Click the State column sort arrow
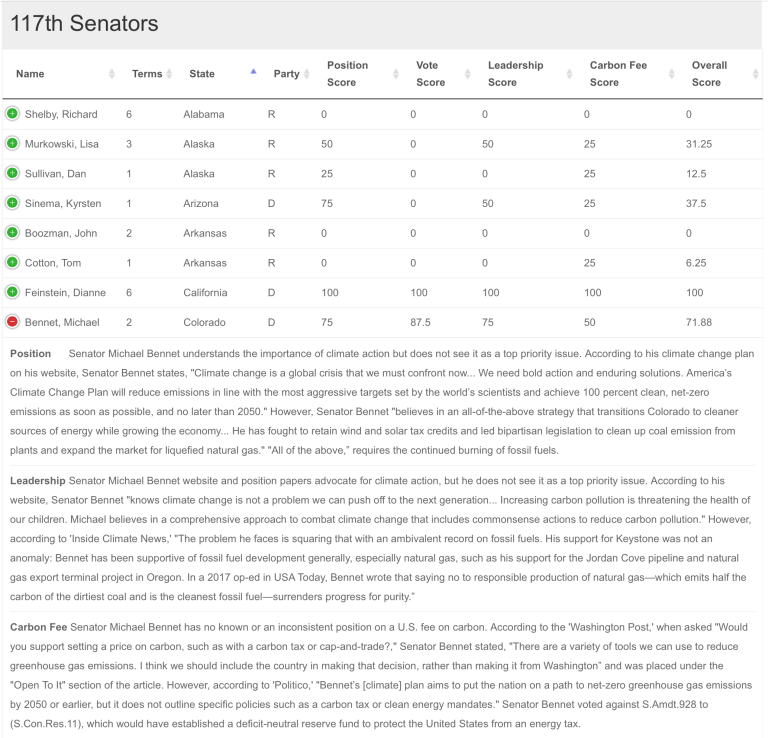Screen dimensions: 768x738 pos(253,72)
